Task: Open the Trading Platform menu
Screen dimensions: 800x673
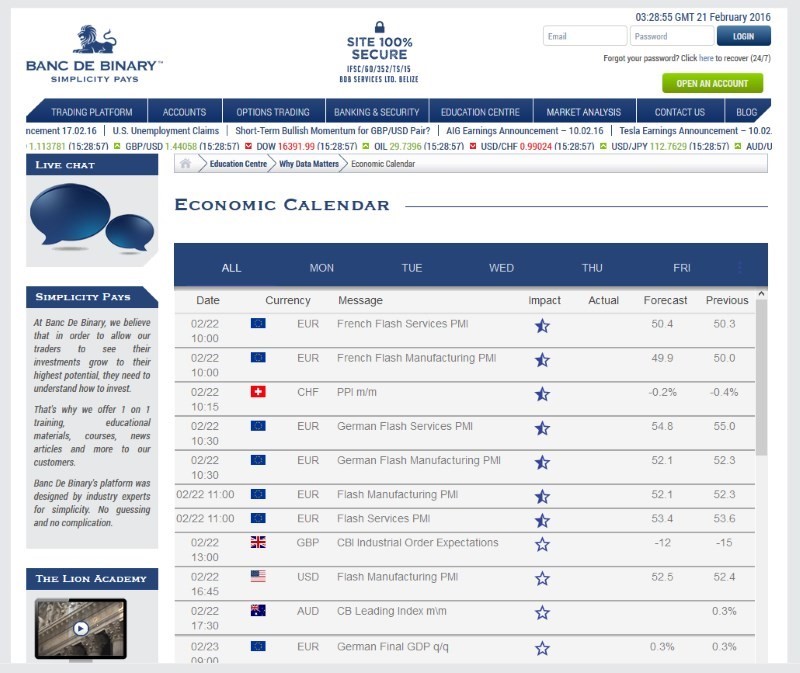Action: [91, 112]
